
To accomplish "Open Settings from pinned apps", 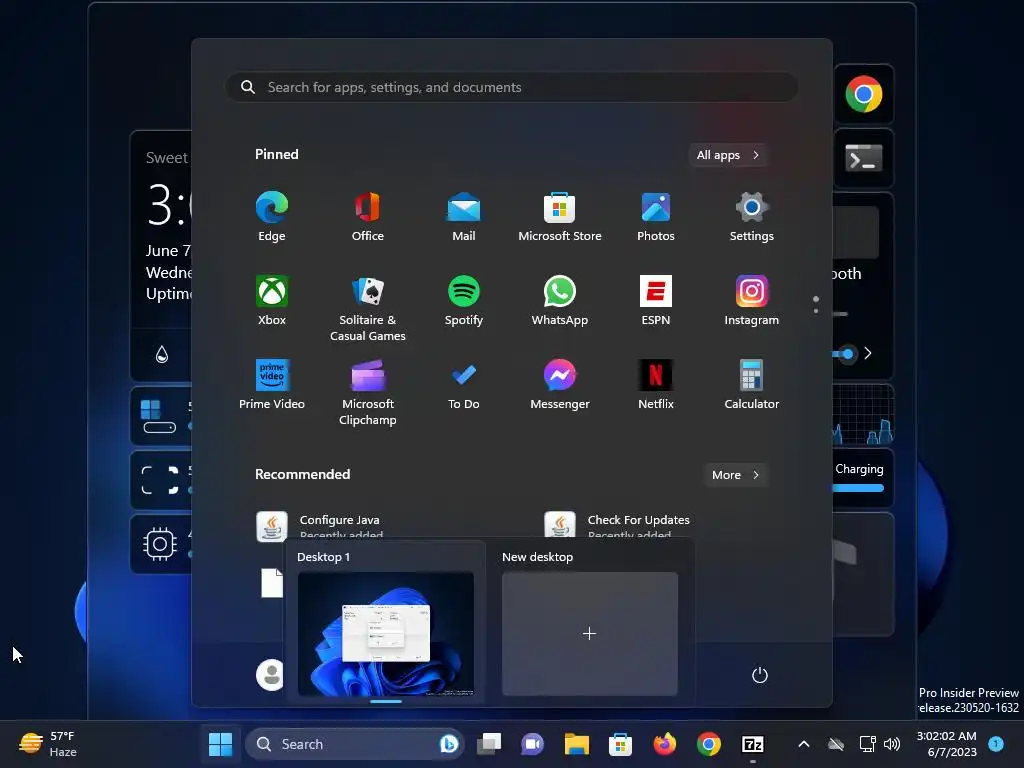I will pos(752,217).
